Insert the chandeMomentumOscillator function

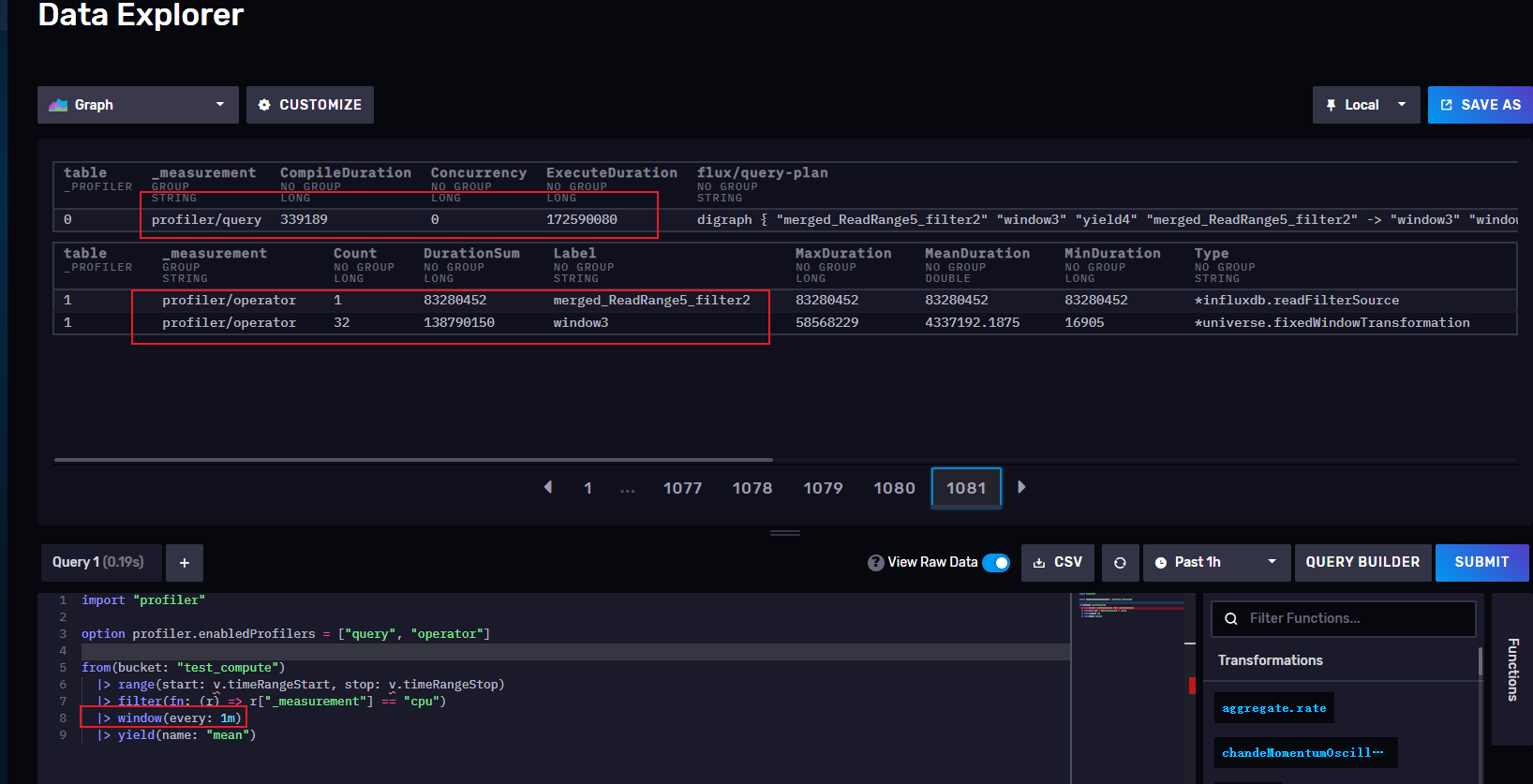coord(1305,753)
